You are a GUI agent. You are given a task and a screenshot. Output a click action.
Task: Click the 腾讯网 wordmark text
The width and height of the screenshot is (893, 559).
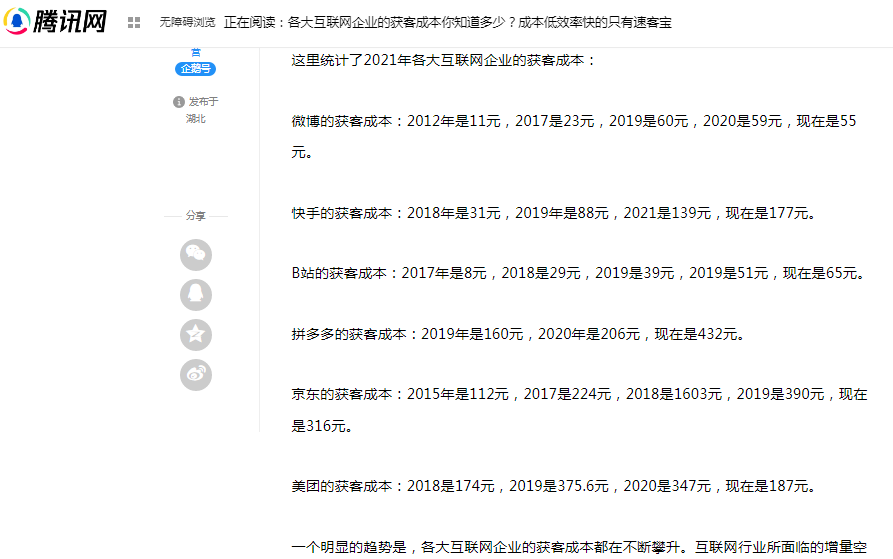69,22
